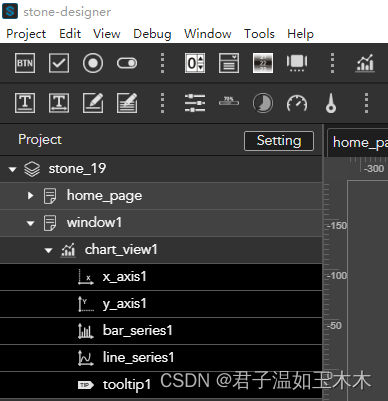Image resolution: width=388 pixels, height=401 pixels.
Task: Select the Label widget tool
Action: pos(25,103)
